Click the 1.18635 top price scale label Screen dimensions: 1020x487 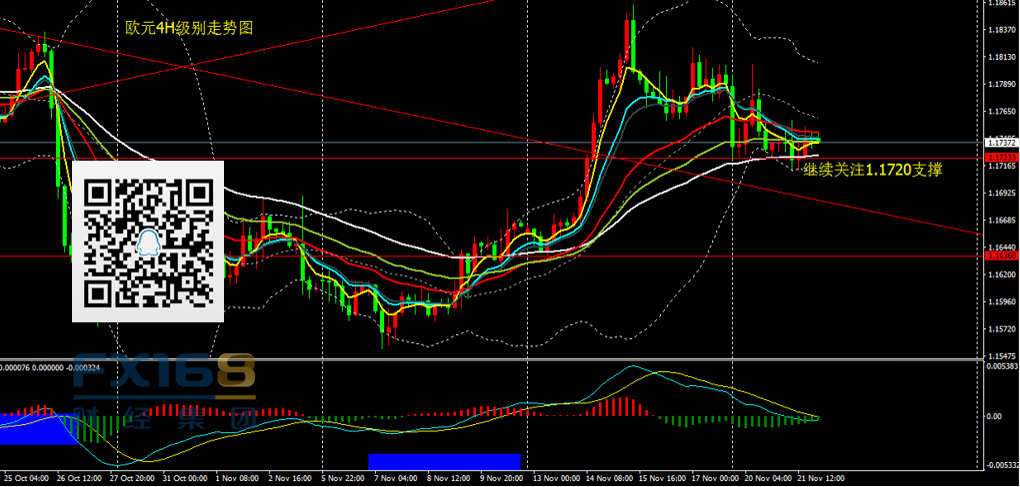1000,4
